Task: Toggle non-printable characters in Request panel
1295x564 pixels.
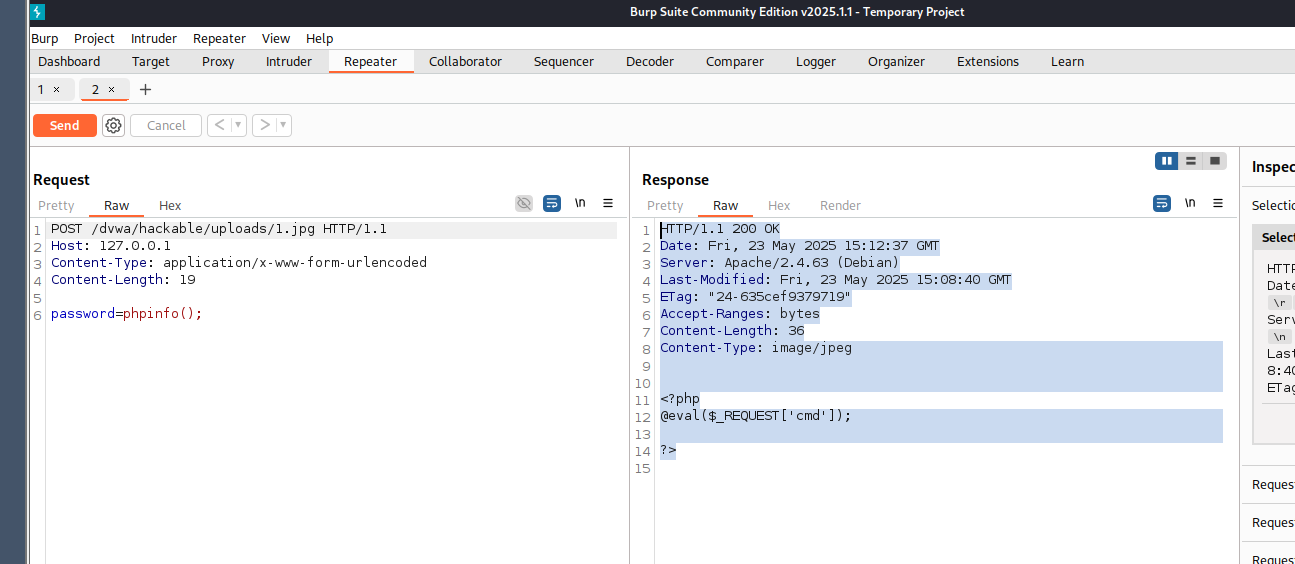Action: click(x=580, y=203)
